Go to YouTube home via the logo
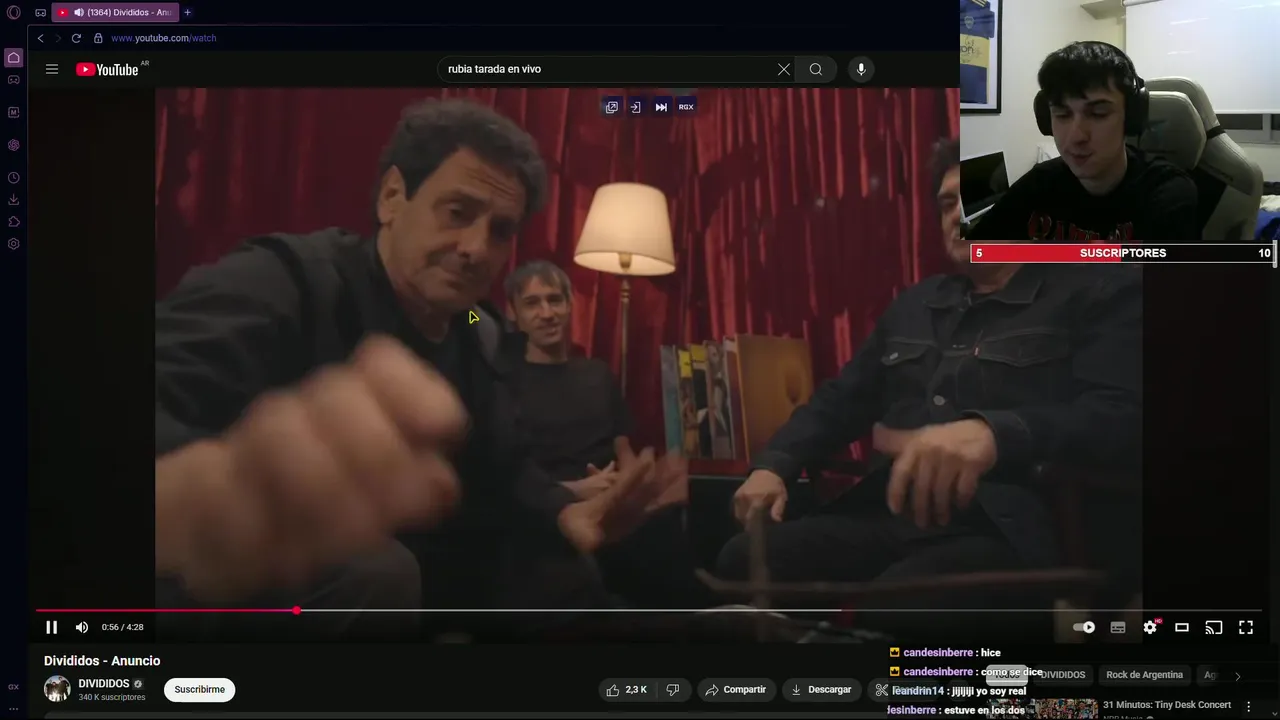This screenshot has width=1280, height=720. click(x=108, y=69)
